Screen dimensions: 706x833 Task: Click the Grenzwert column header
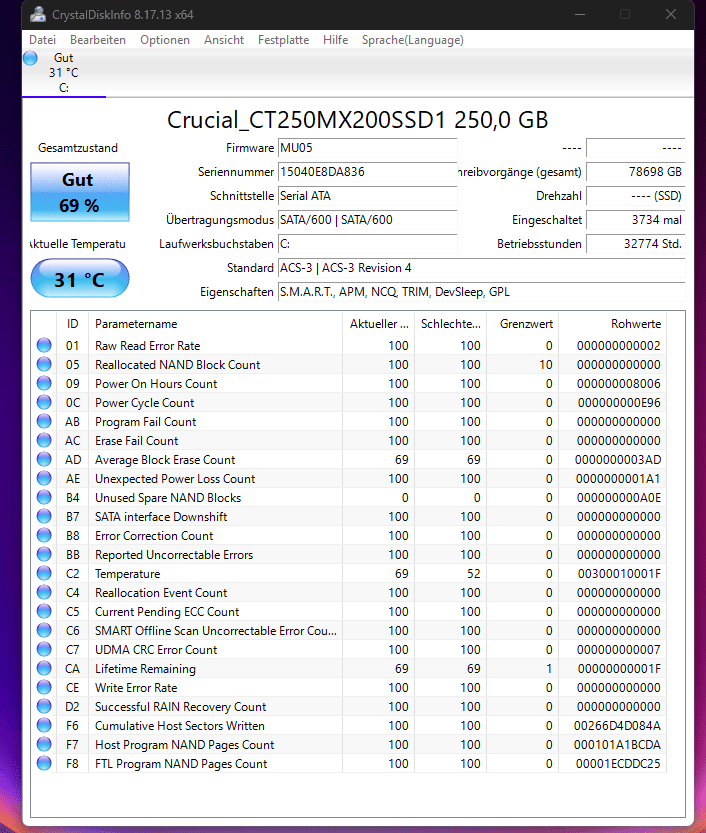click(x=523, y=324)
